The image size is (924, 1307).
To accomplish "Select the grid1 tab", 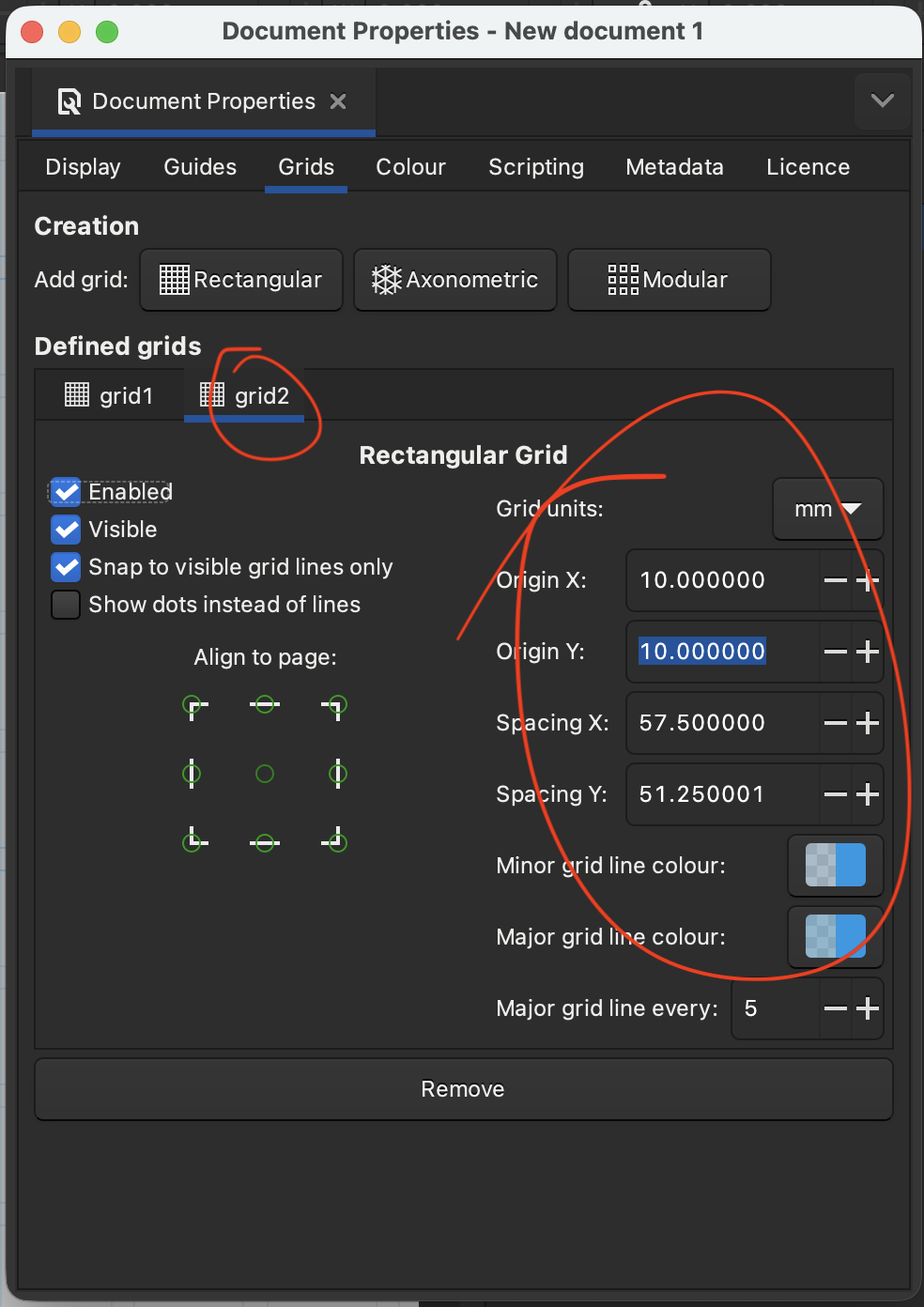I will point(110,395).
